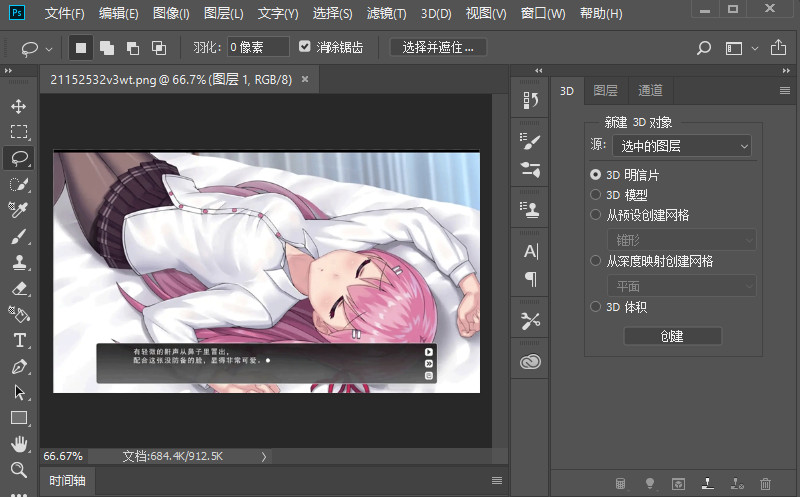Image resolution: width=800 pixels, height=497 pixels.
Task: Collapse the right panel double-arrow
Action: click(x=786, y=70)
